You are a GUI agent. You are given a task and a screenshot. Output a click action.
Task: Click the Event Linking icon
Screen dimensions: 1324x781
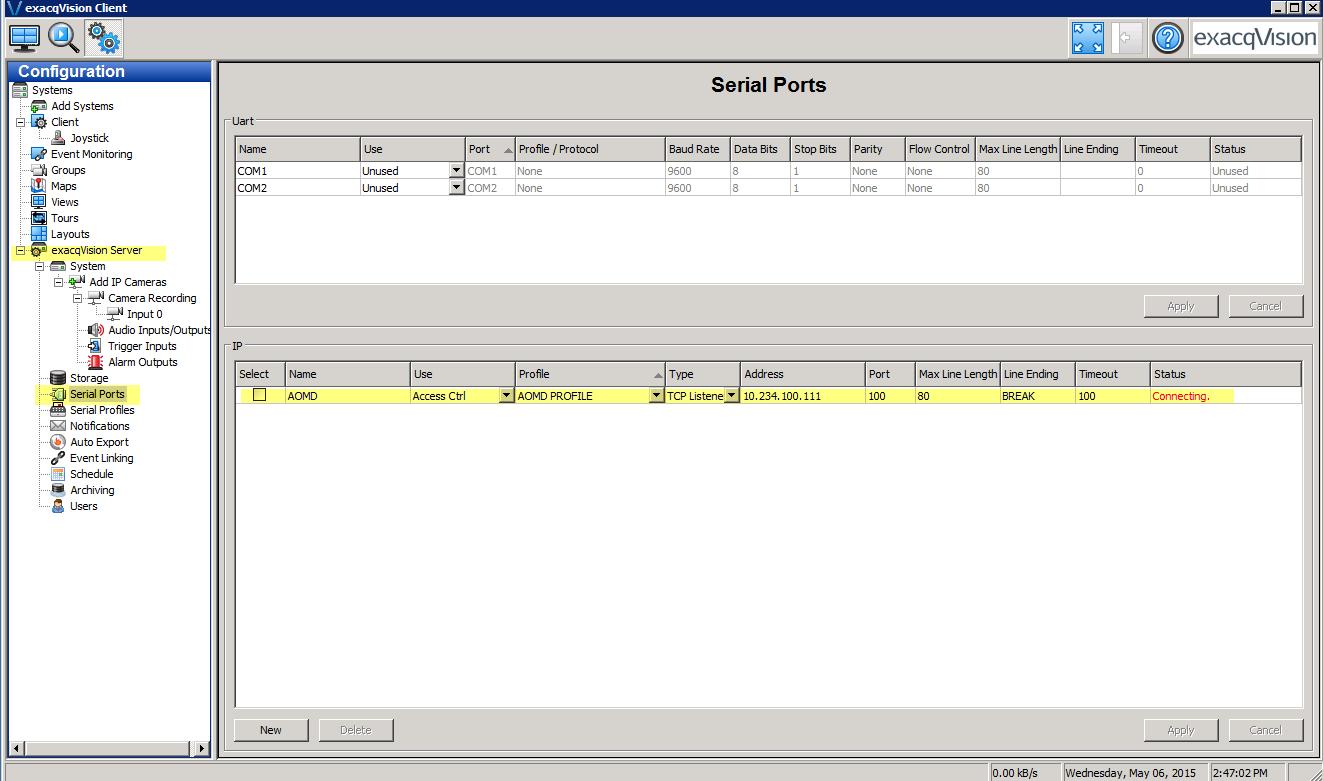point(58,458)
